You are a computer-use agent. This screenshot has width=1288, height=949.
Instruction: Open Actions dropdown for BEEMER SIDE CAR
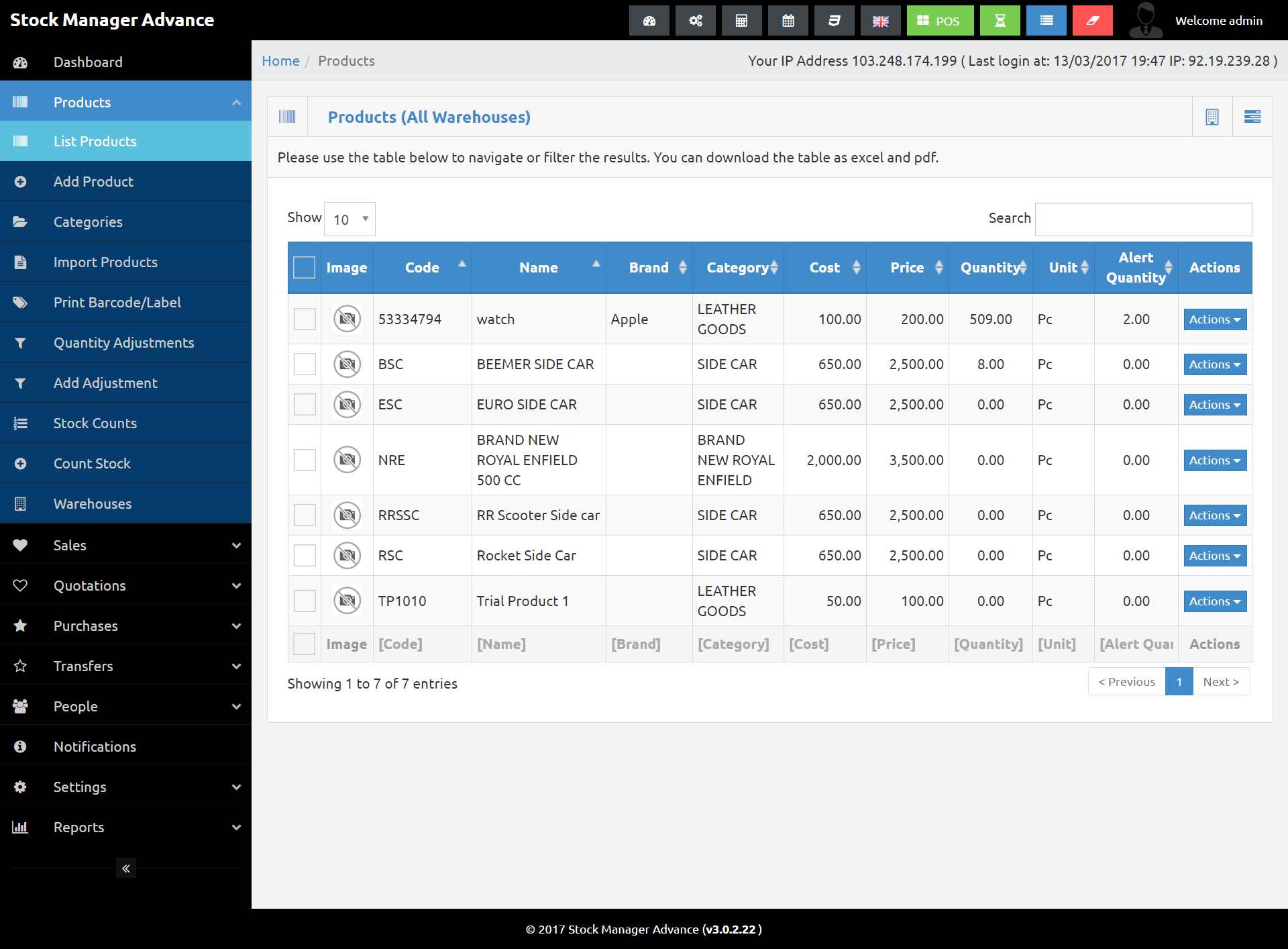[x=1214, y=364]
